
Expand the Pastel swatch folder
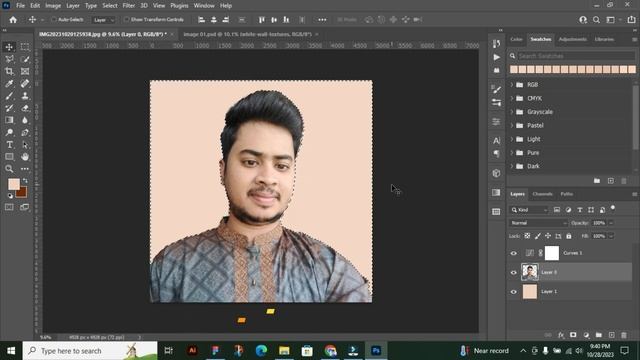(512, 126)
